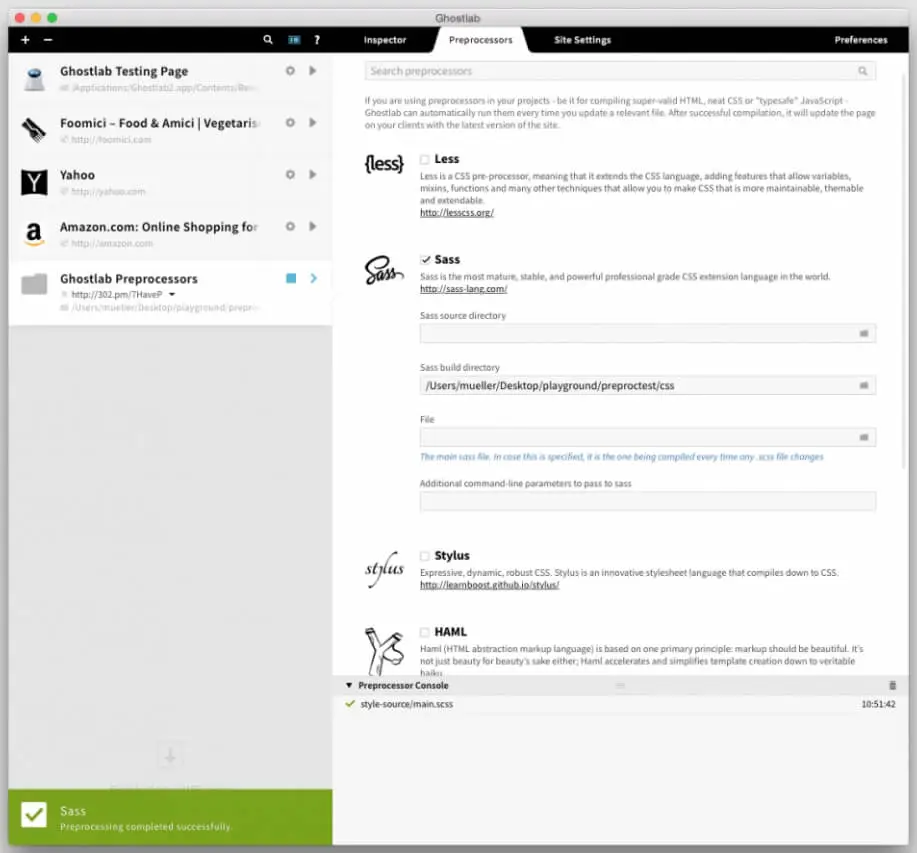Open the sass-lang.com link
This screenshot has width=917, height=853.
[x=464, y=289]
